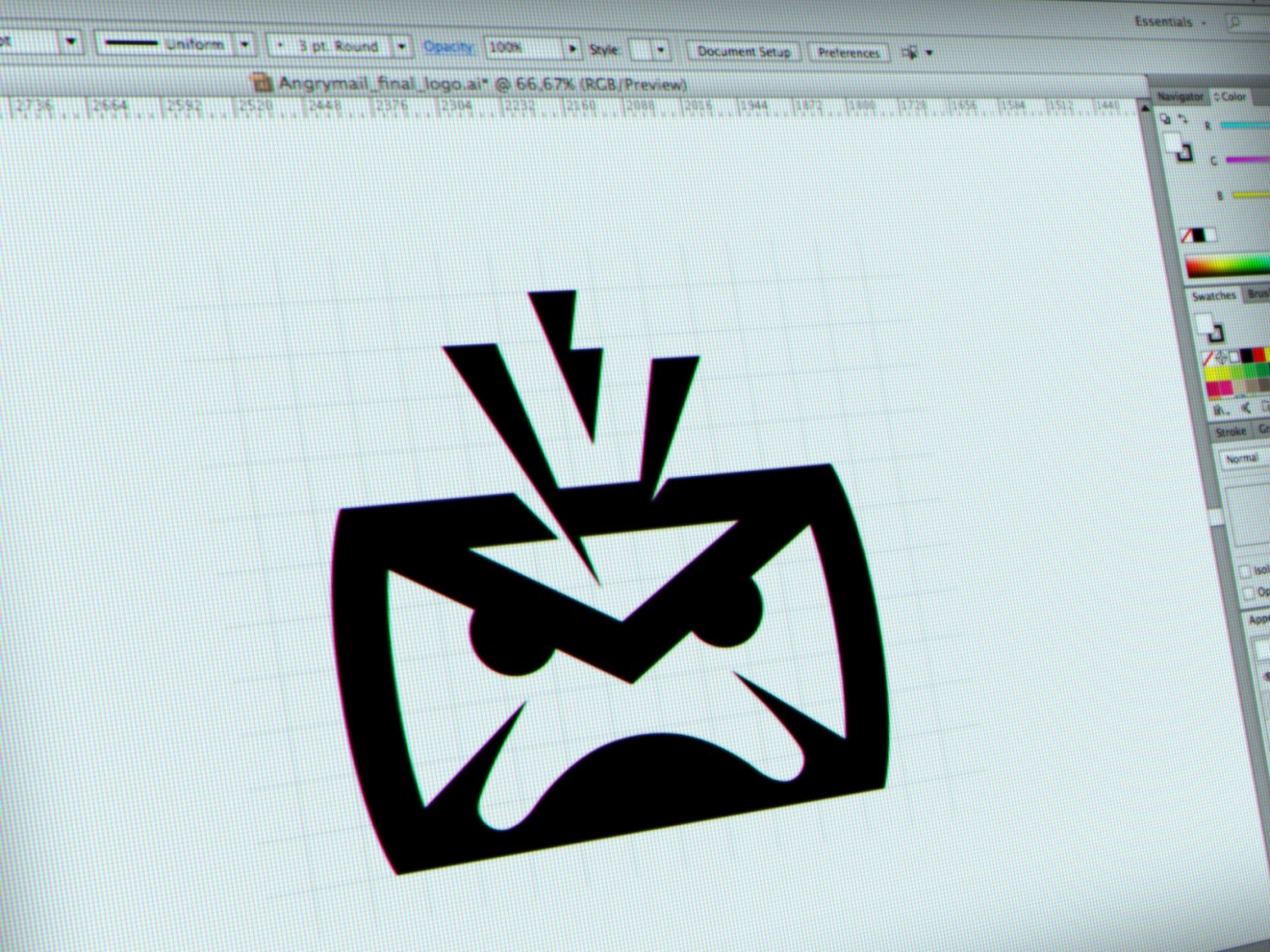
Task: Switch to the Swatches tab
Action: tap(1213, 295)
